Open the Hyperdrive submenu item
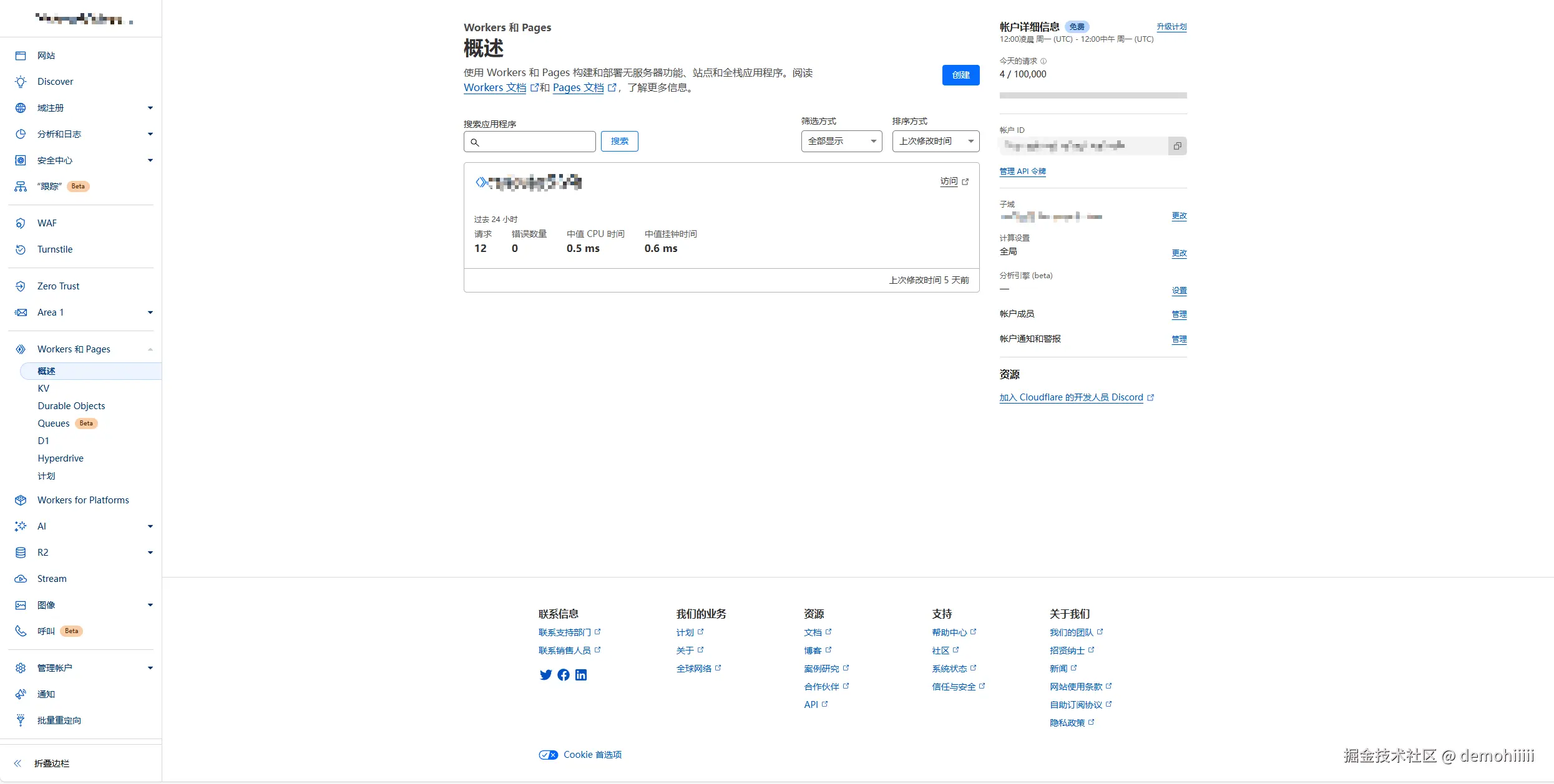Screen dimensions: 1554x784 click(x=61, y=458)
